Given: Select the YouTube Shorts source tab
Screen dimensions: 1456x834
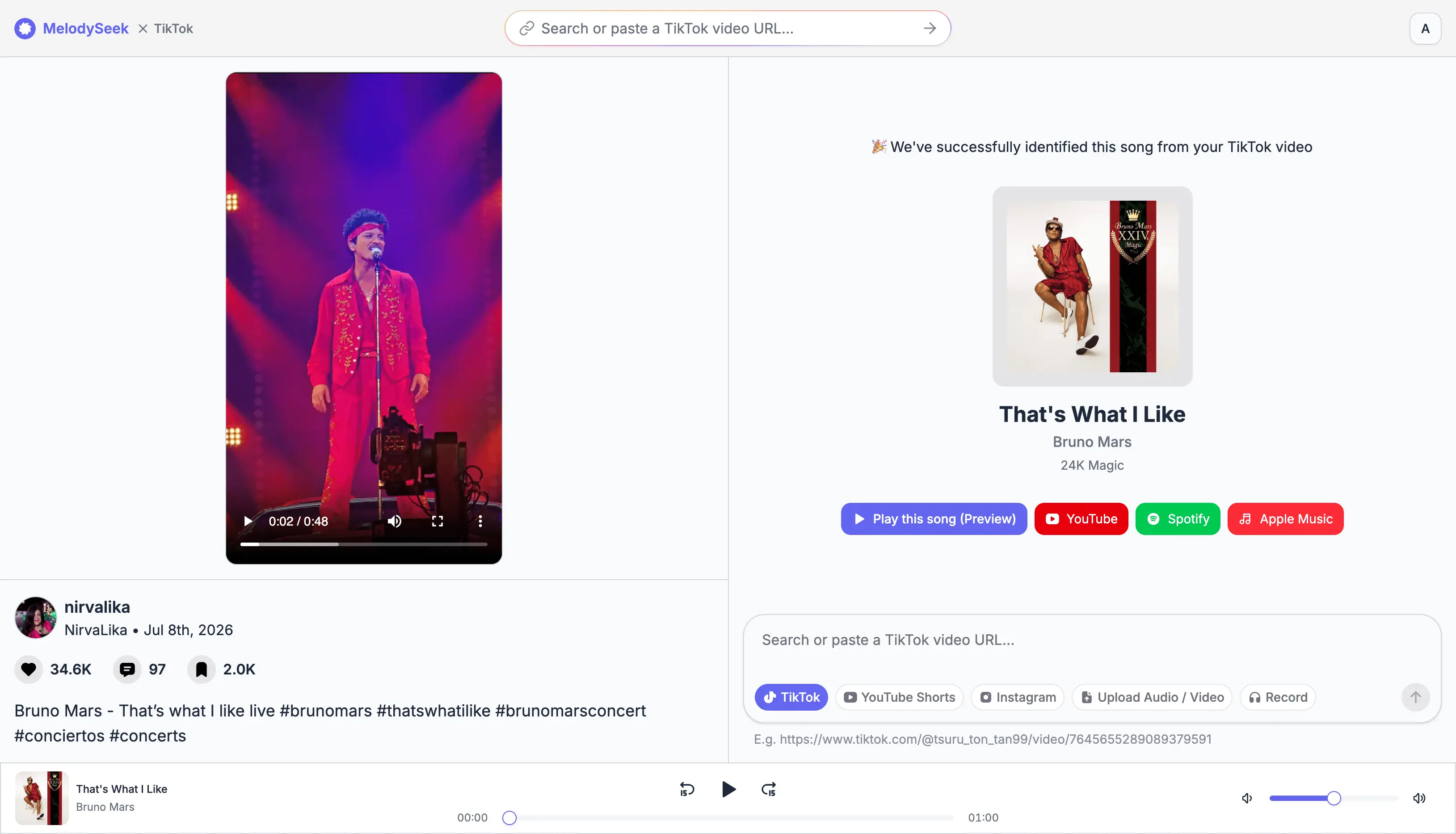Looking at the screenshot, I should point(900,697).
